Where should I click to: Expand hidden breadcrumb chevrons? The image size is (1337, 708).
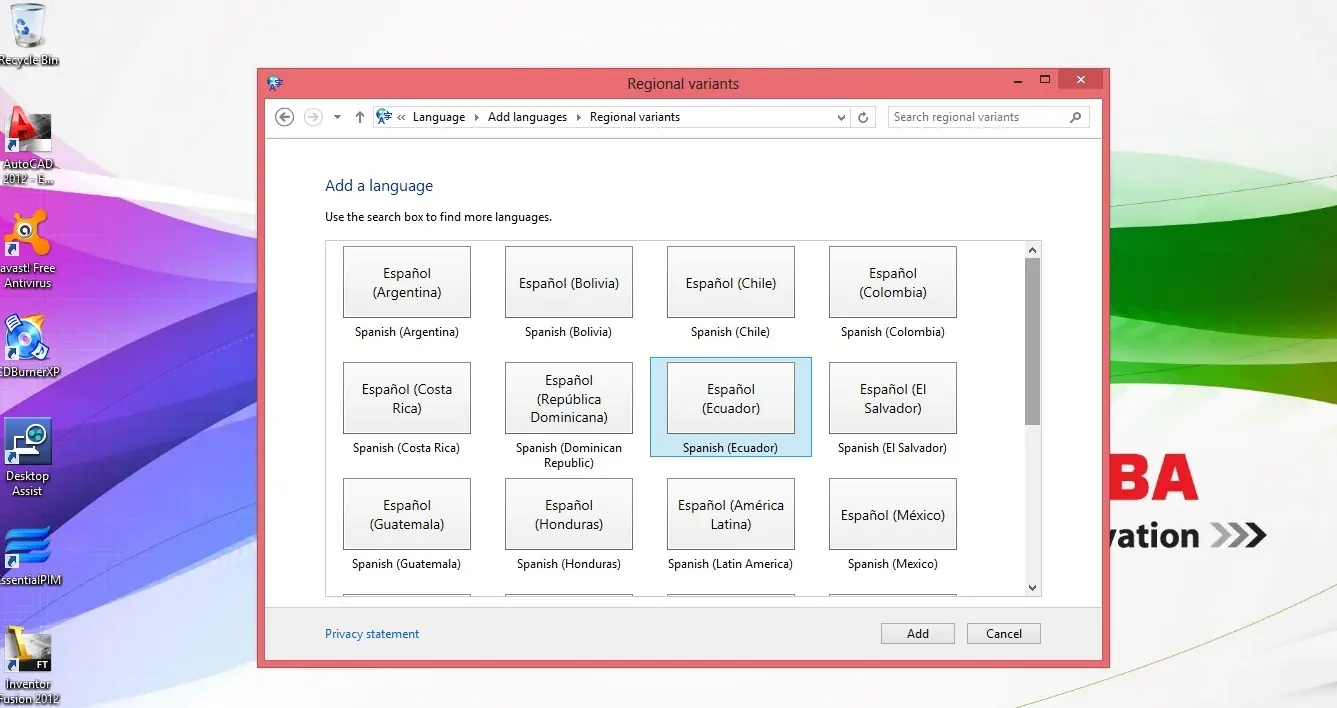pos(401,117)
